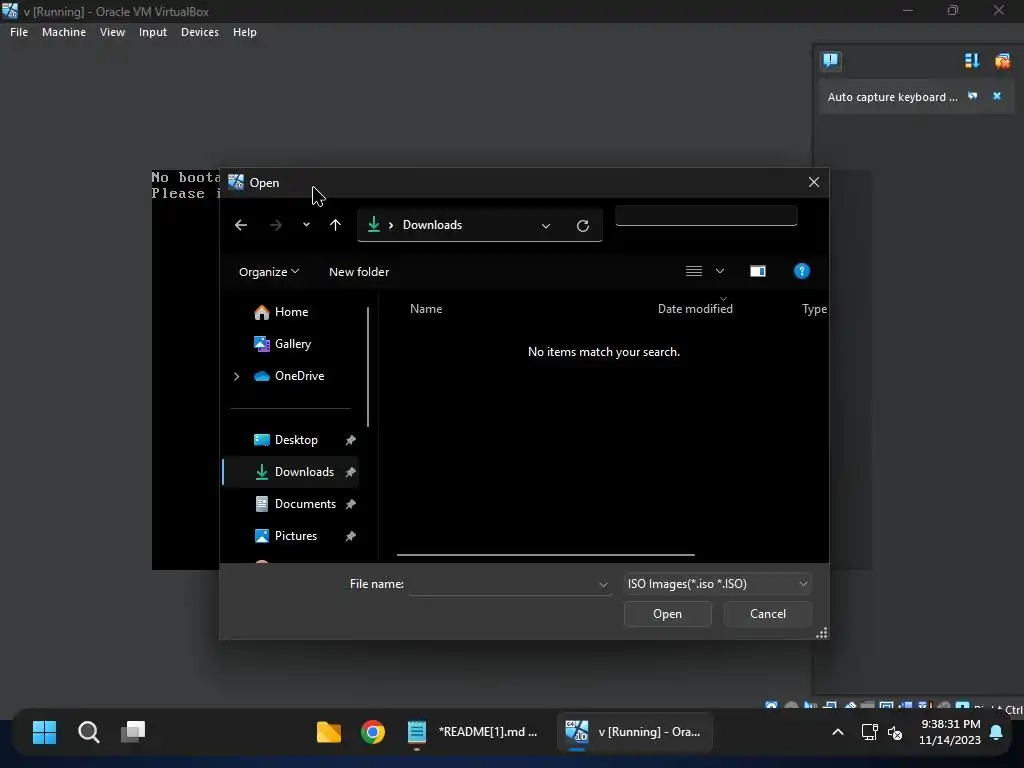Expand the address bar previous locations

pyautogui.click(x=546, y=225)
